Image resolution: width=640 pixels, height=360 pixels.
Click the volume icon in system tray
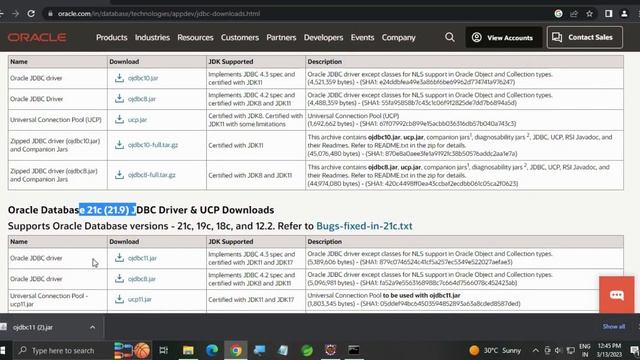pyautogui.click(x=558, y=351)
